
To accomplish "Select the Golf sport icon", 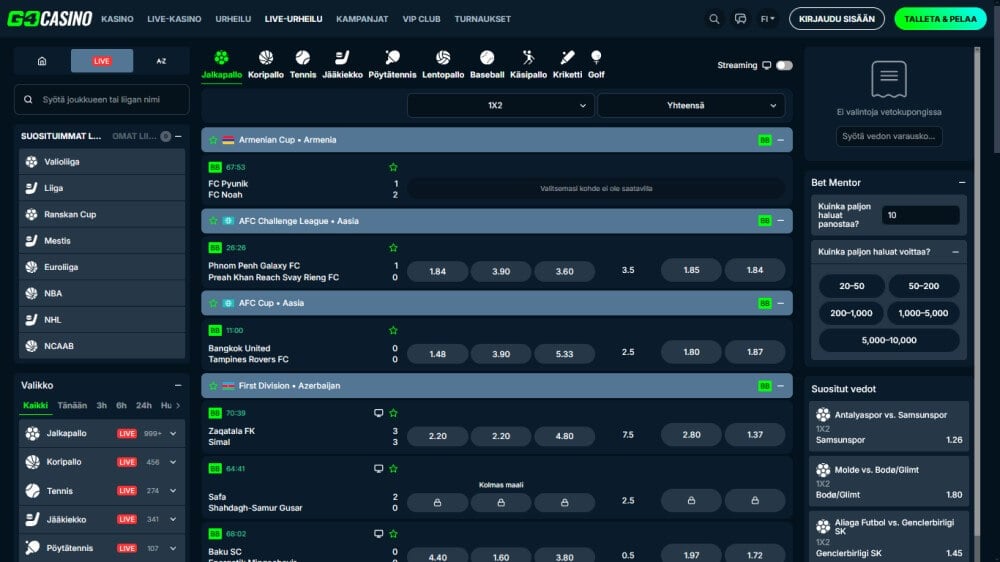I will click(596, 58).
